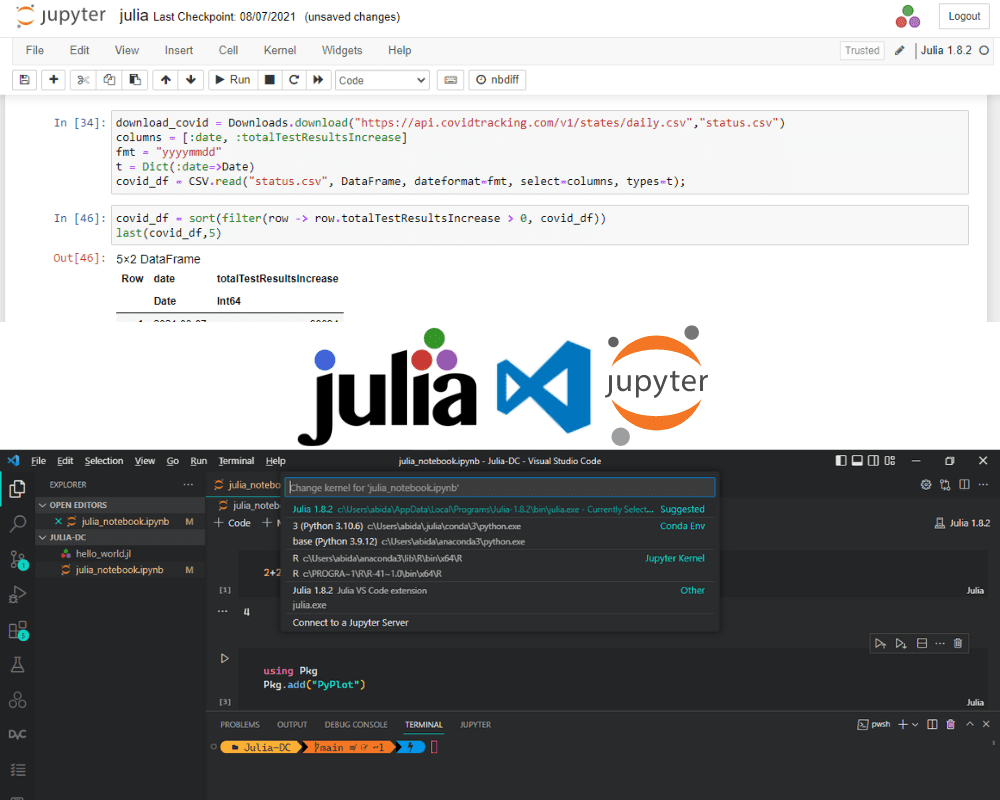This screenshot has height=800, width=1000.
Task: Open Search in the VS Code activity bar
Action: pyautogui.click(x=17, y=524)
